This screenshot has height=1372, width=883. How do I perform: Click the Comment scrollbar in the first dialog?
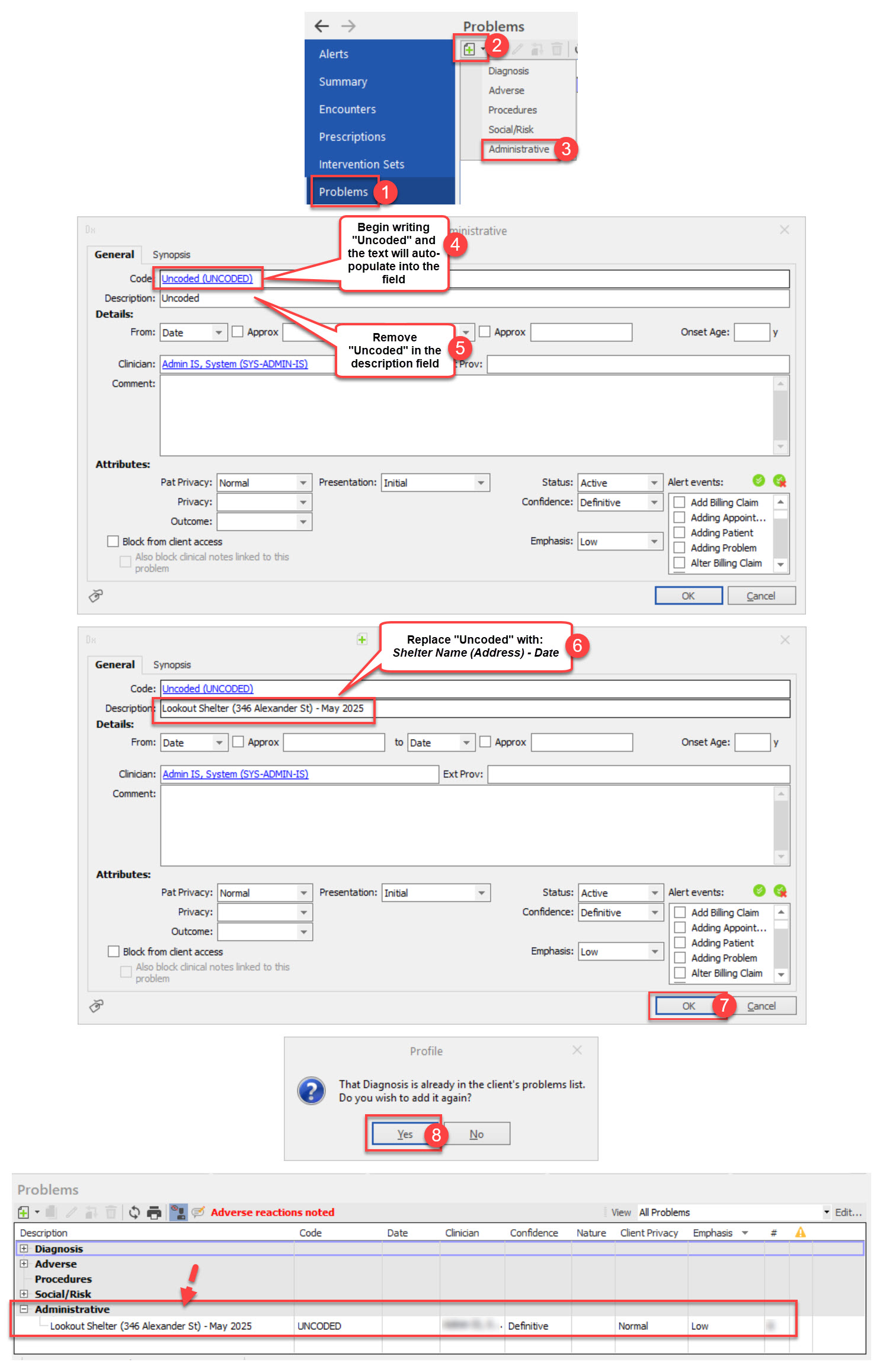click(x=781, y=415)
